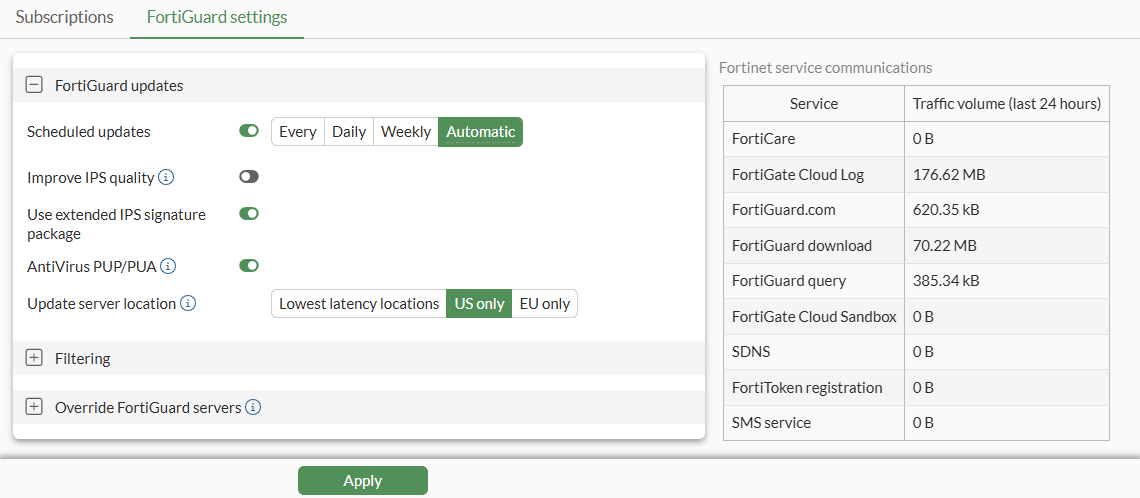Image resolution: width=1140 pixels, height=498 pixels.
Task: Choose Daily scheduled updates
Action: coord(348,132)
